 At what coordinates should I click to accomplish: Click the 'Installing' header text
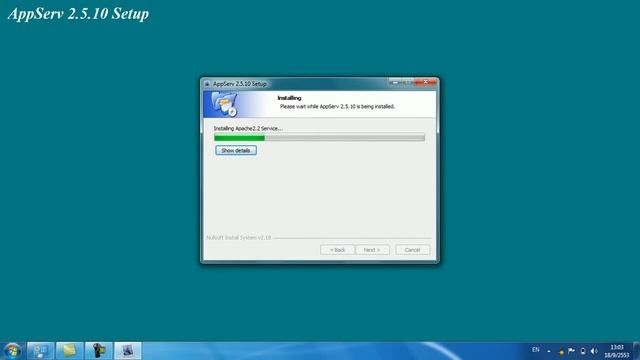[289, 98]
